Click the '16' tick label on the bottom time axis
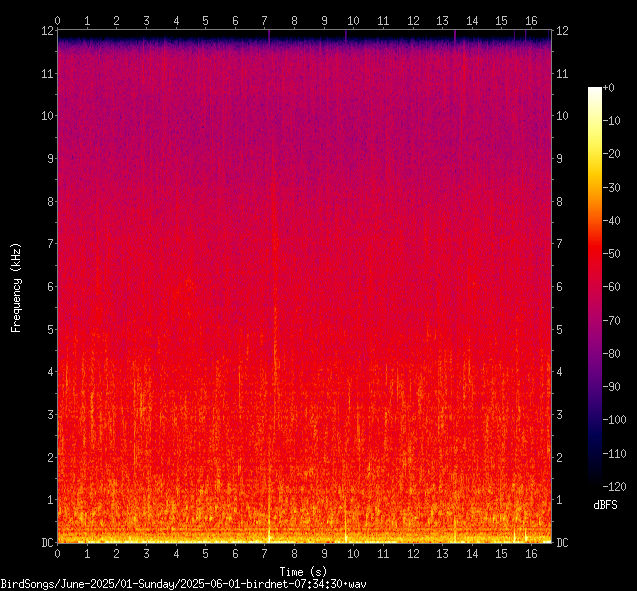The image size is (637, 591). pyautogui.click(x=531, y=554)
